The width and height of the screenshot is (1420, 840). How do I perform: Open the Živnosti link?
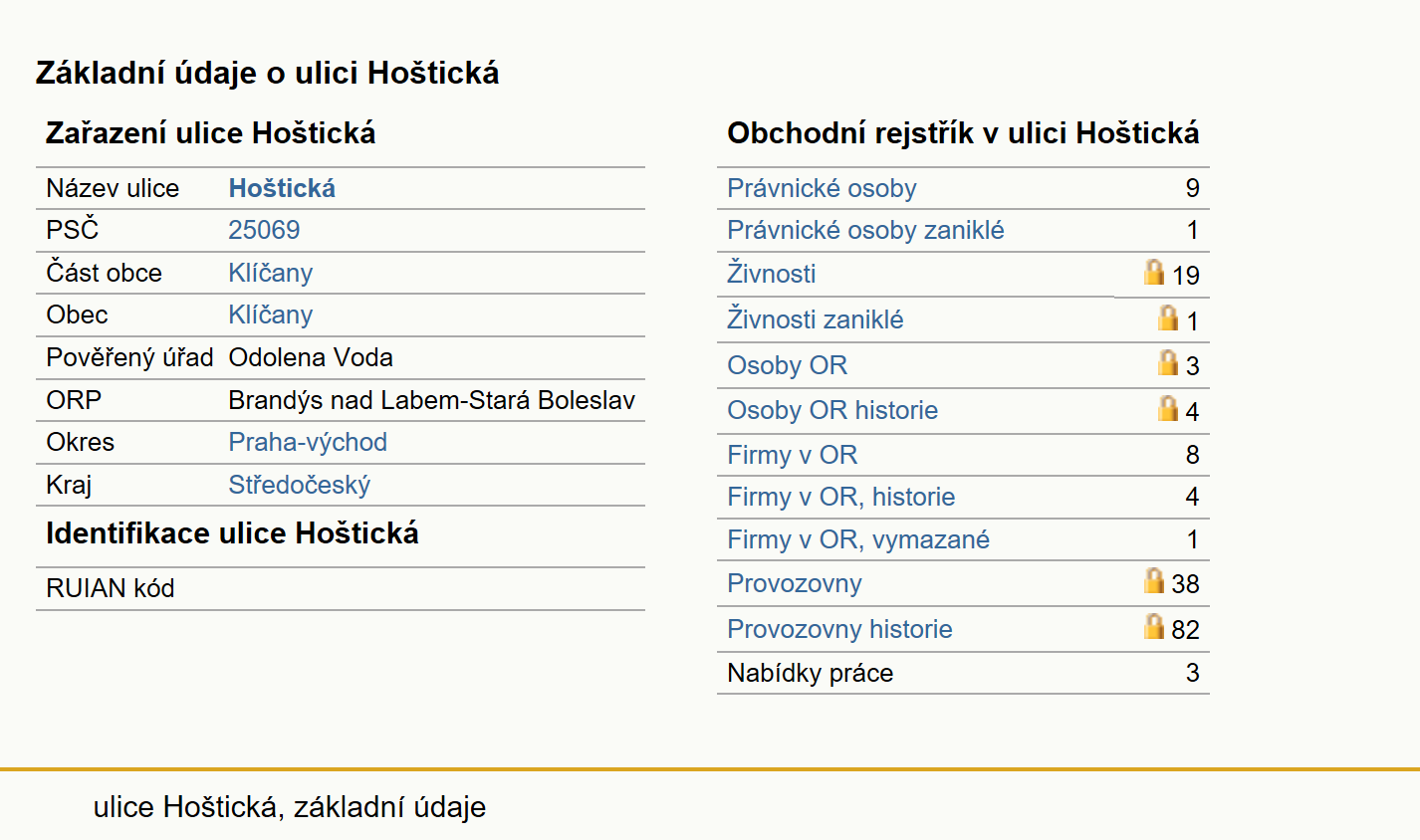772,273
